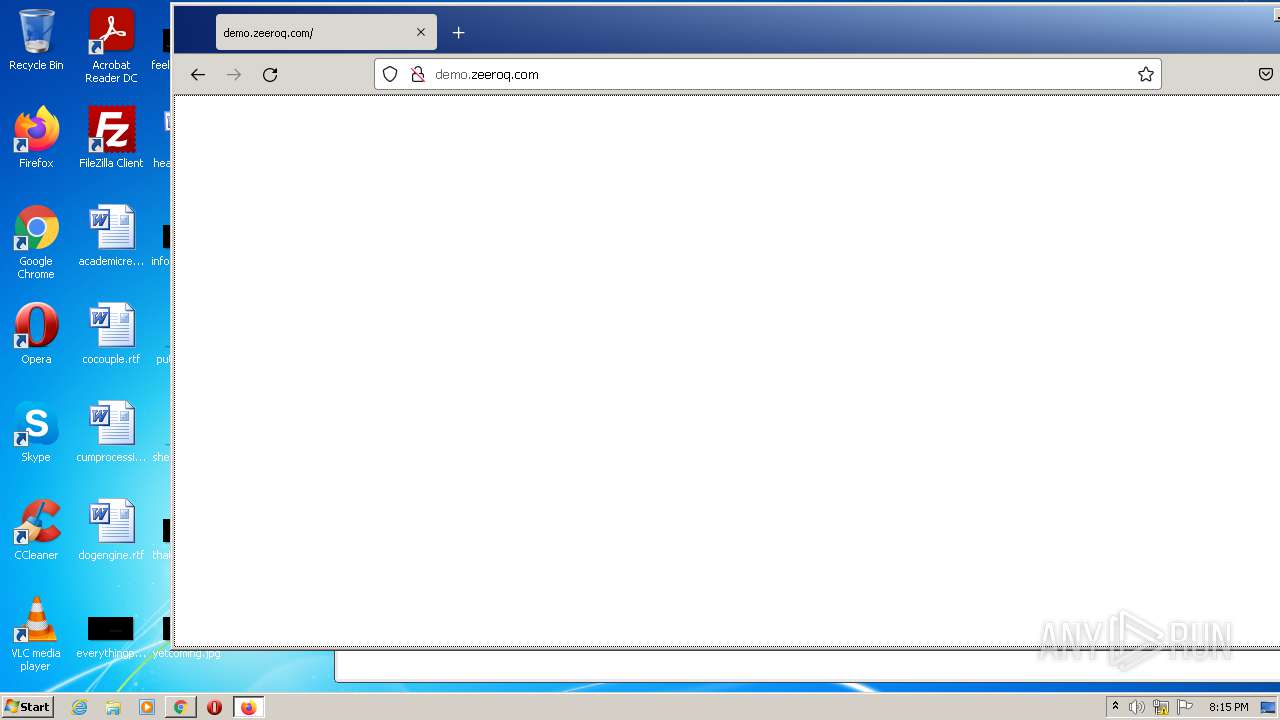Screen dimensions: 1280x720
Task: Open the Windows Start menu
Action: [28, 707]
